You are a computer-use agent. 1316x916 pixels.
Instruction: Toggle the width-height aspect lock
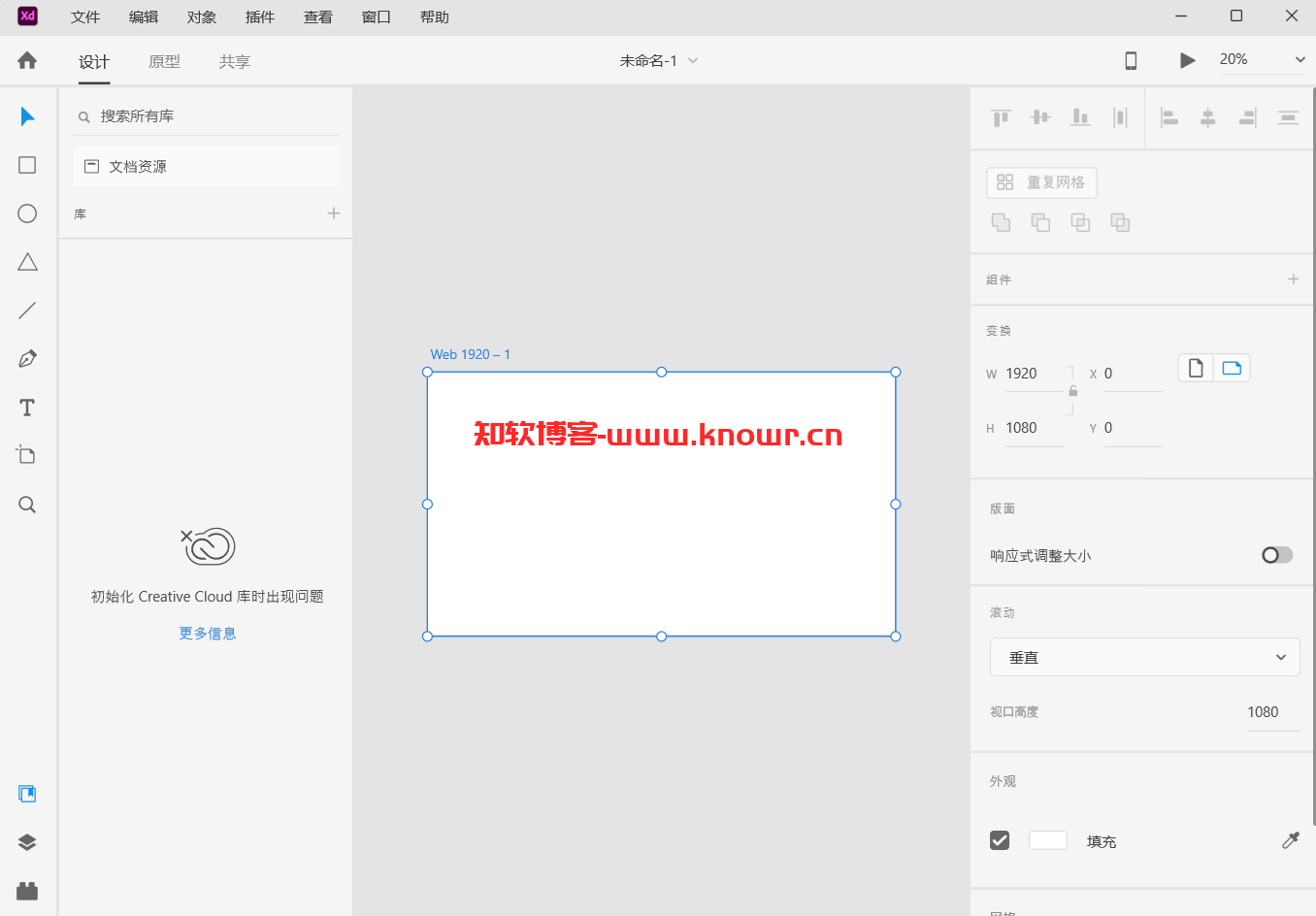coord(1073,390)
